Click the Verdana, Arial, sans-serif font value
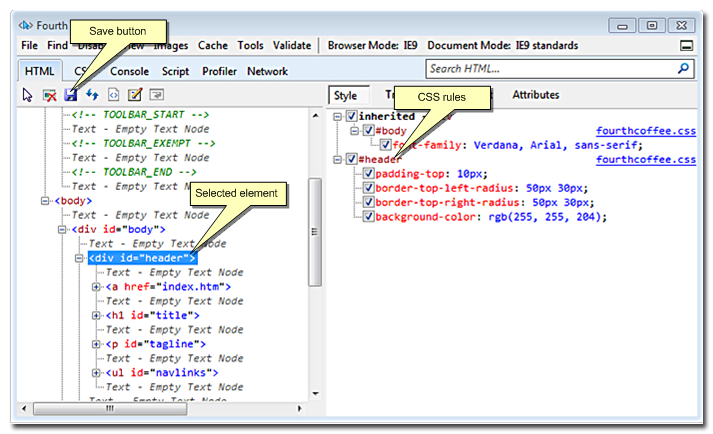 (x=555, y=145)
